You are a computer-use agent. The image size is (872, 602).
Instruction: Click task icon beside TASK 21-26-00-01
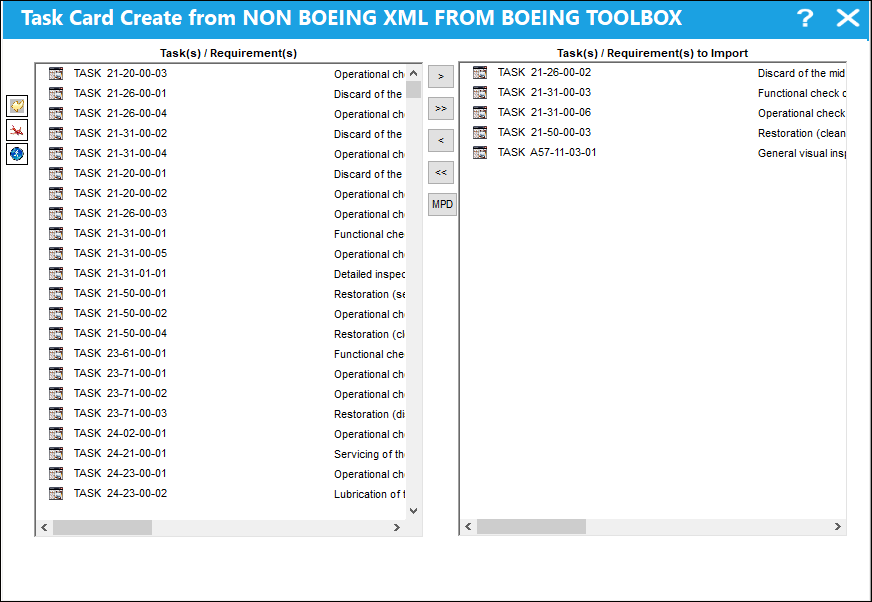pyautogui.click(x=56, y=93)
